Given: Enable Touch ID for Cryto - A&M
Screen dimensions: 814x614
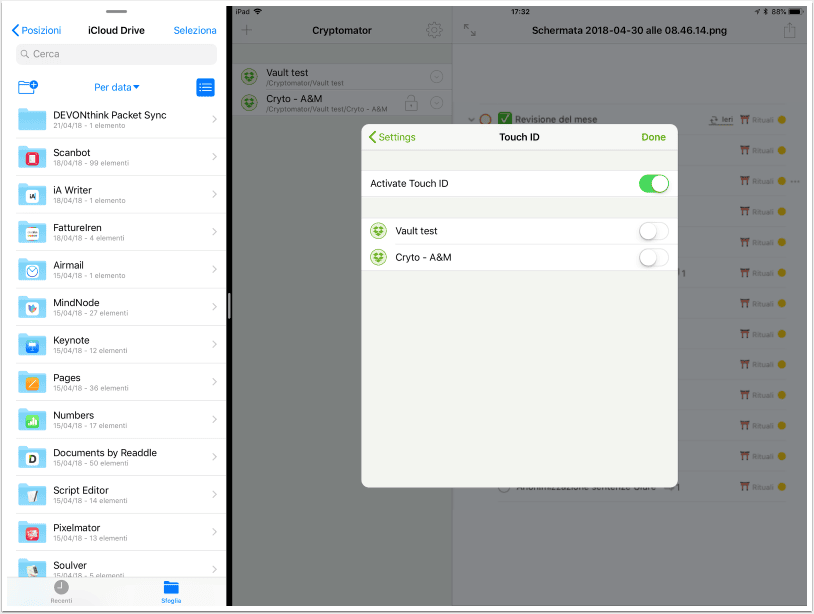Looking at the screenshot, I should click(x=654, y=257).
